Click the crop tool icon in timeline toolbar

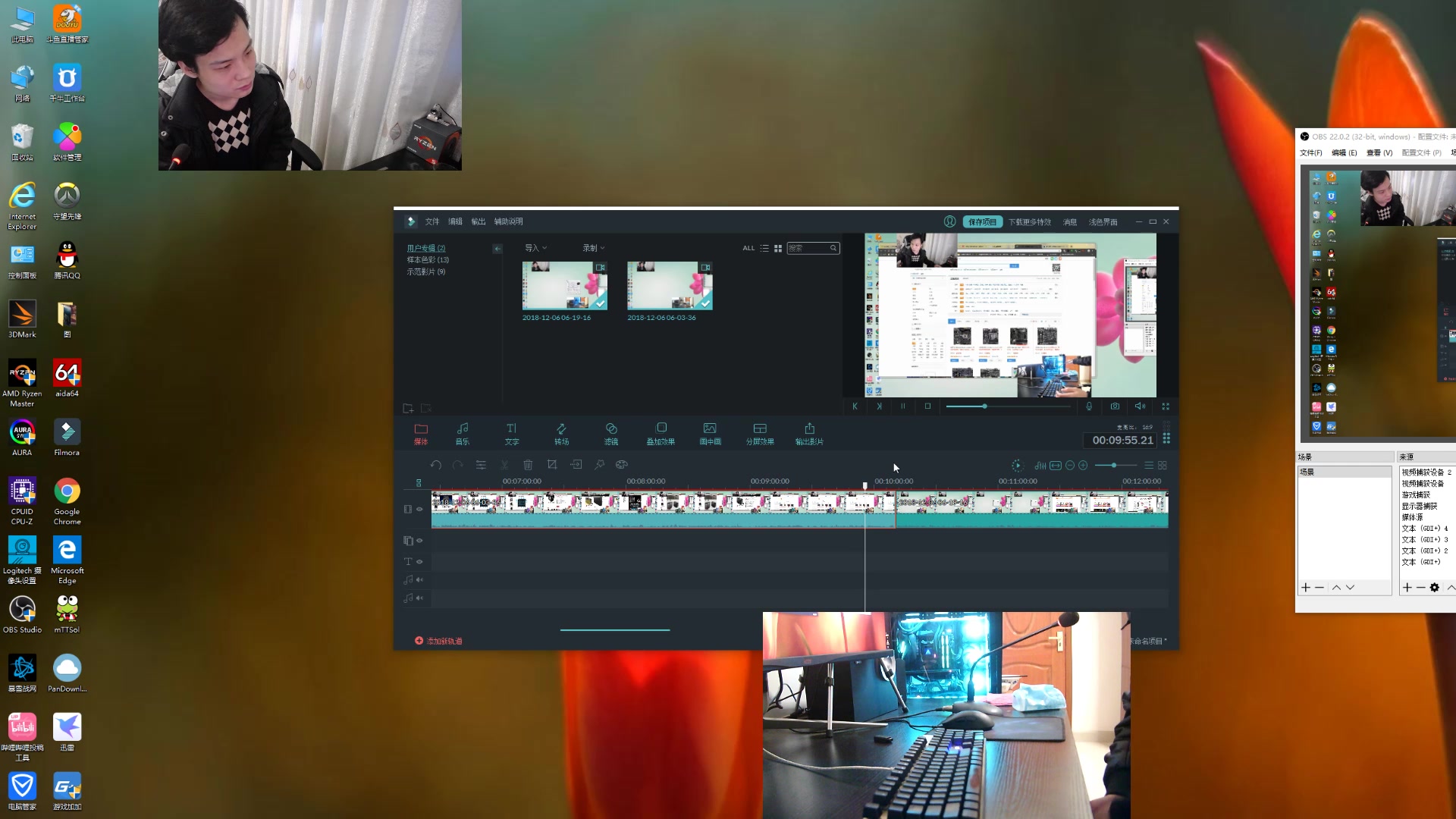click(552, 465)
